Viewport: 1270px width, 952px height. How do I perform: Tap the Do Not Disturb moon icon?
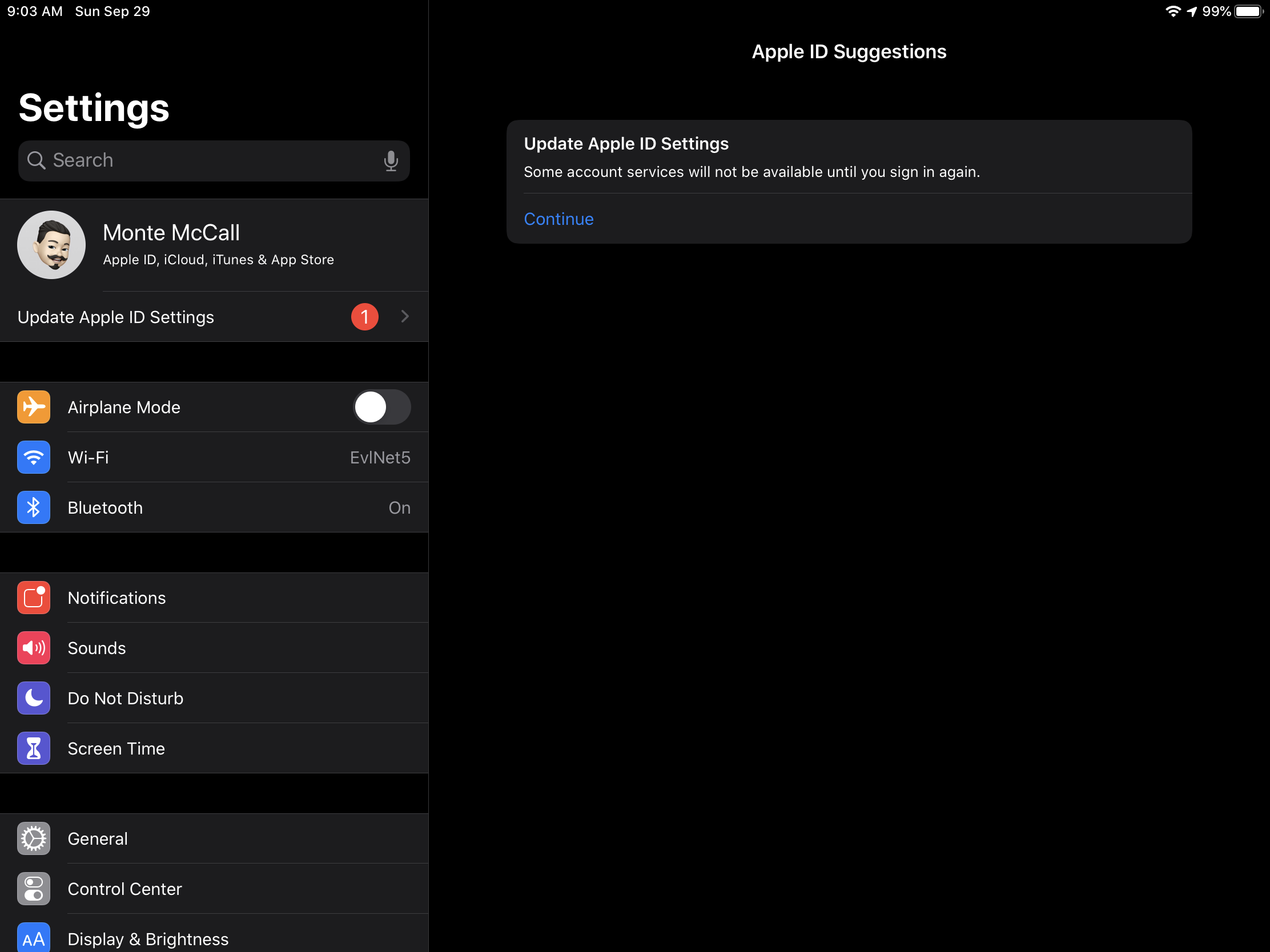33,698
